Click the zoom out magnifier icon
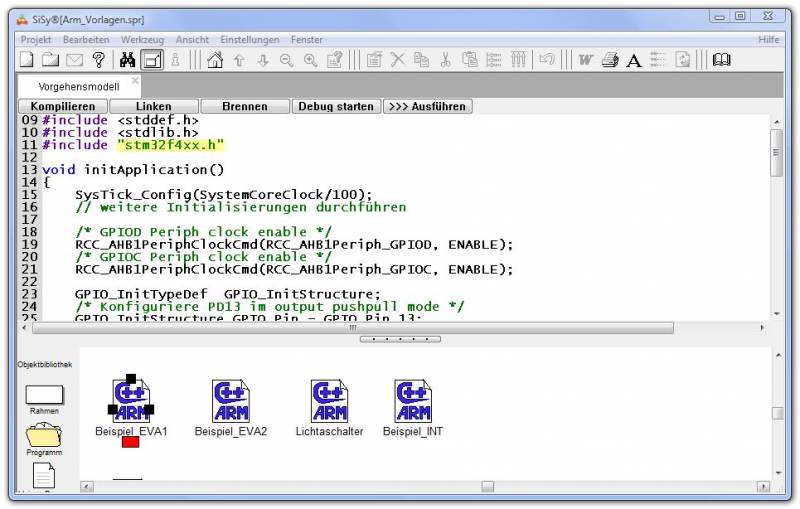Screen dimensions: 800x509 coord(286,60)
